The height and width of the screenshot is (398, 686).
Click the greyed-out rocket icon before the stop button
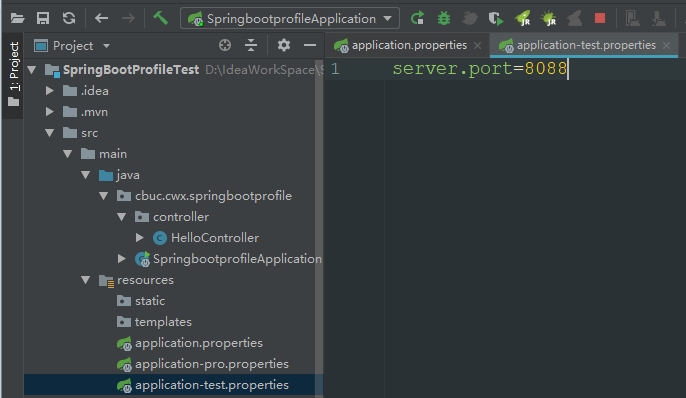[574, 18]
